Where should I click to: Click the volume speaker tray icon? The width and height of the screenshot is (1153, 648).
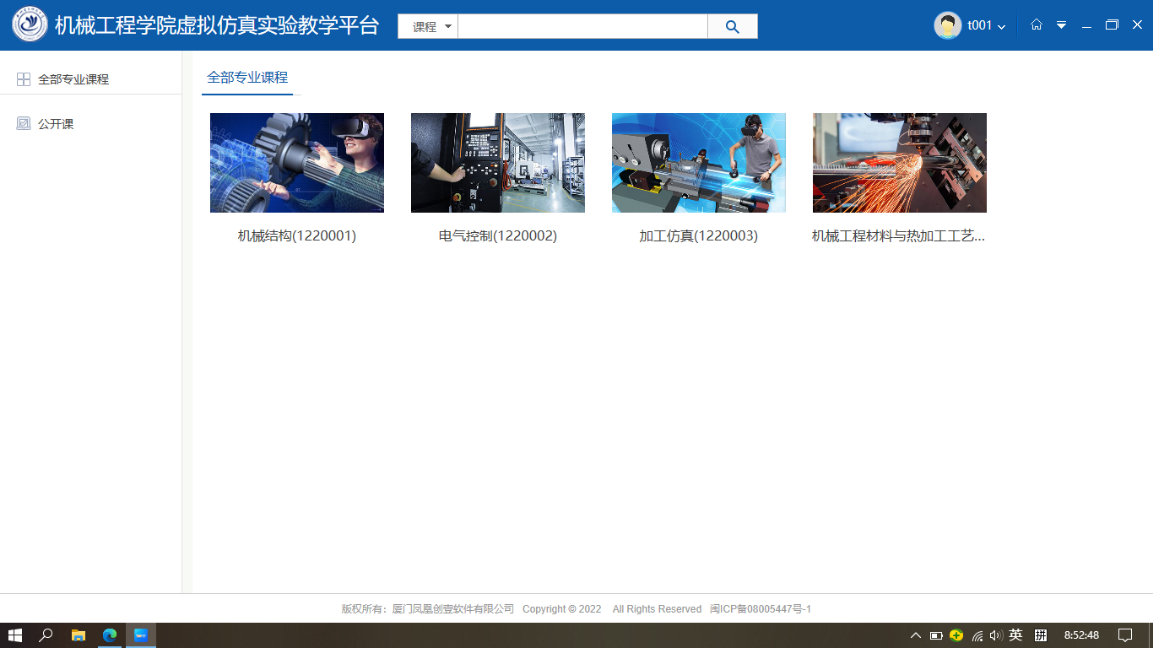[x=996, y=635]
